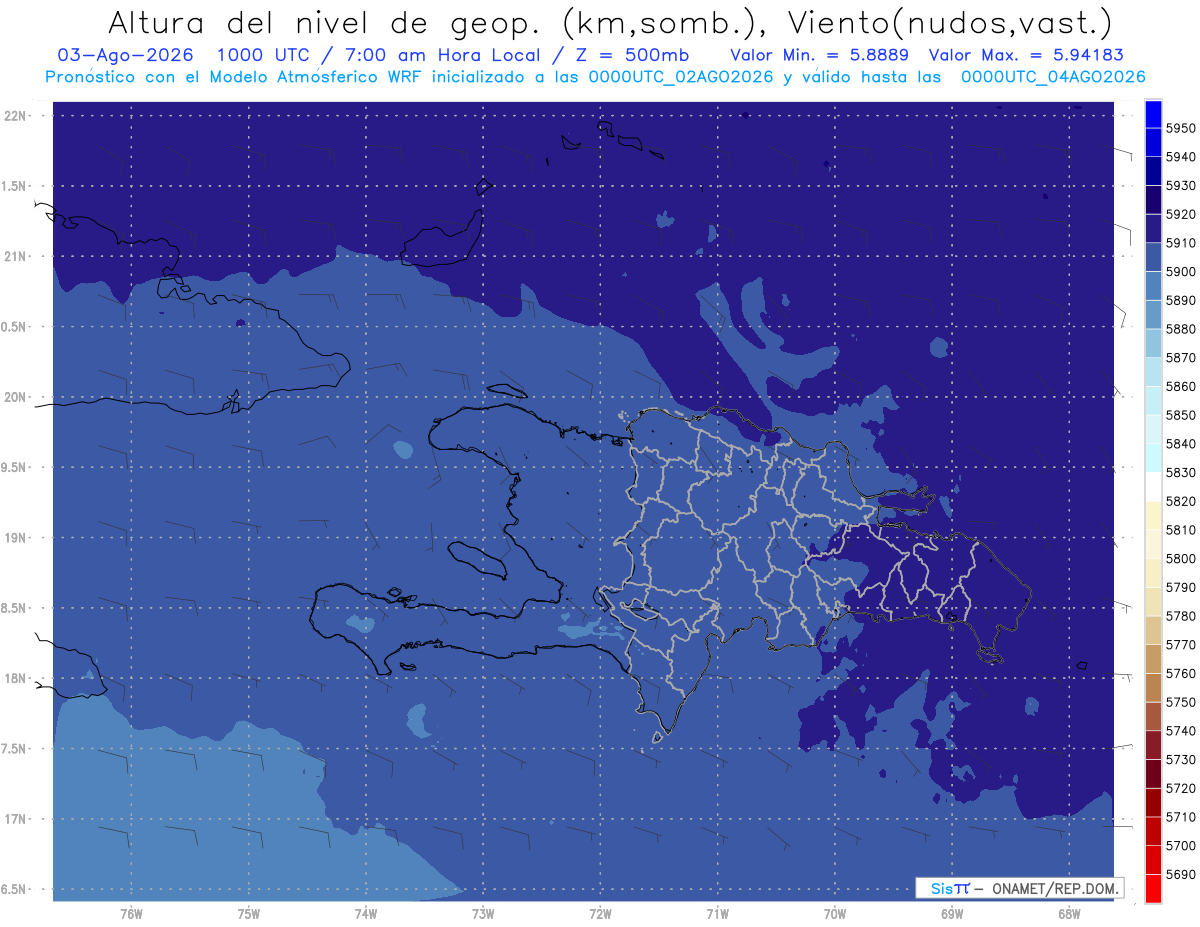Click the 70W longitude label

click(834, 913)
